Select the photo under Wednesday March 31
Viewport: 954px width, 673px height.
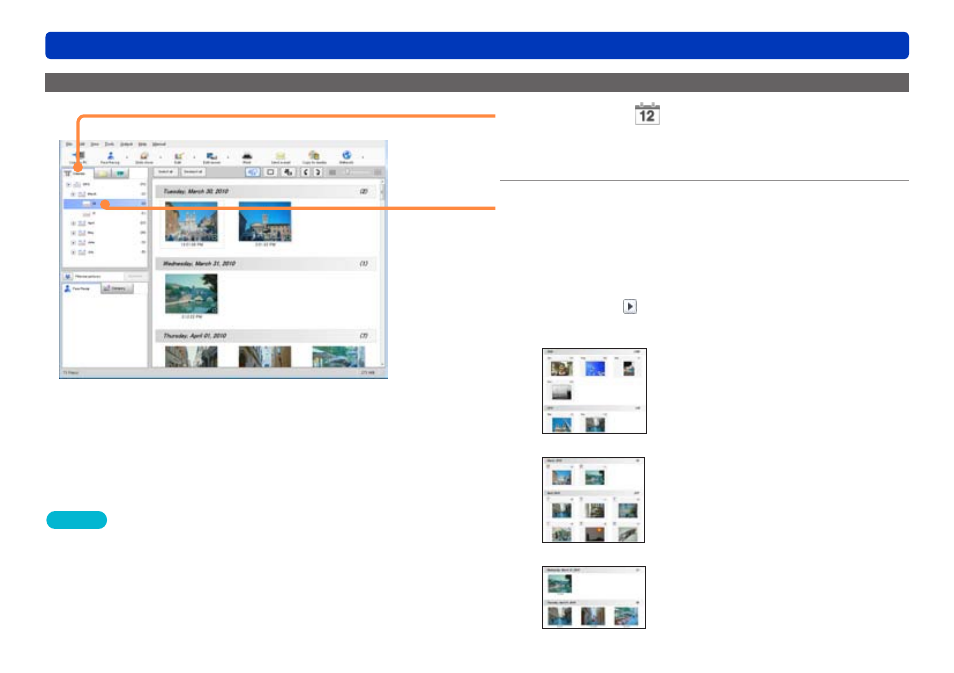click(x=191, y=294)
